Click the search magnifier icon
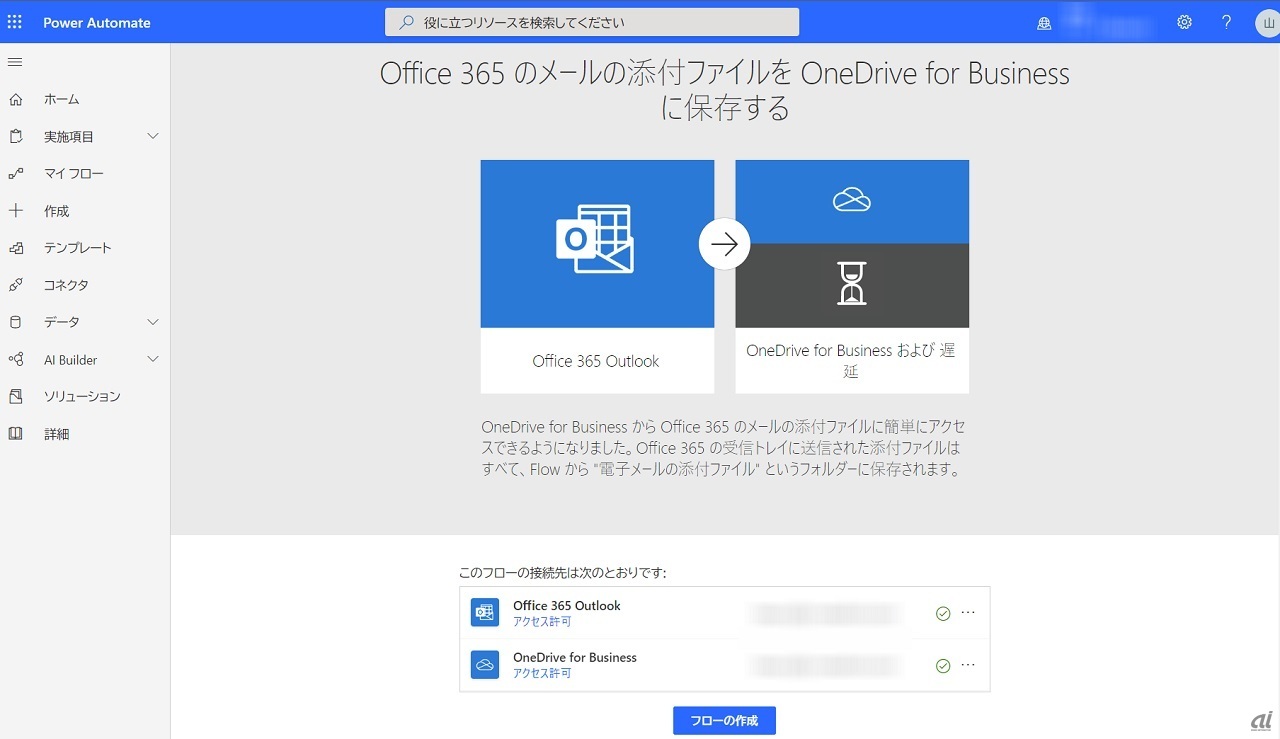Screen dimensions: 1280x739 [x=406, y=22]
